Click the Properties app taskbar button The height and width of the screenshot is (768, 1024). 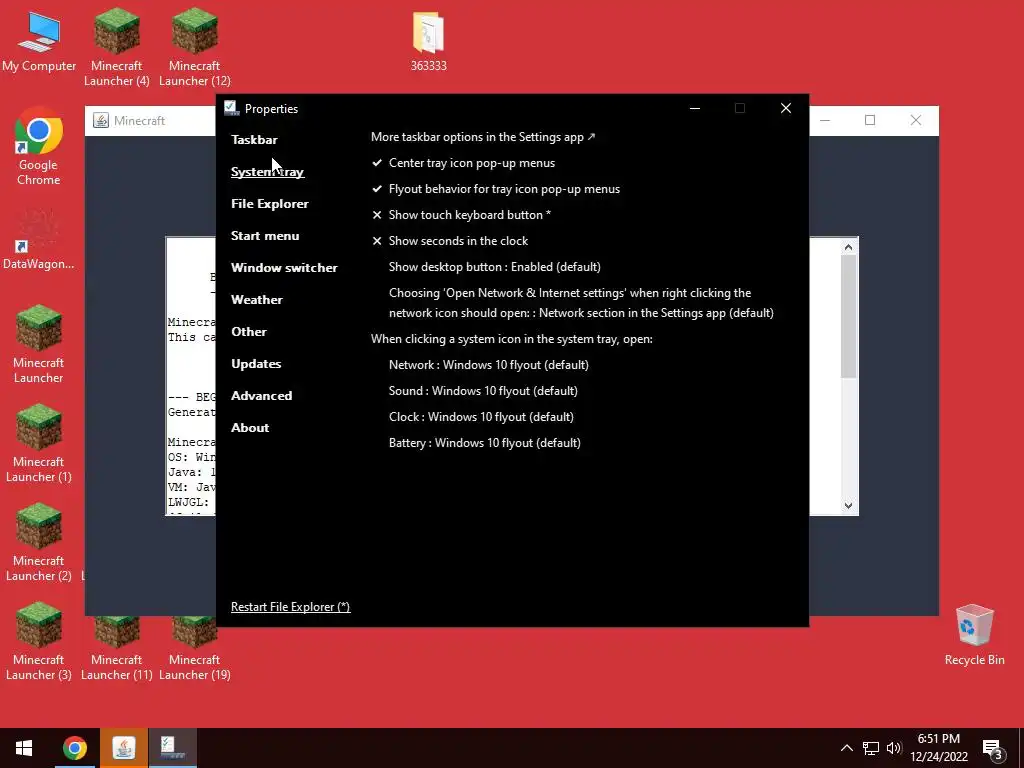(172, 748)
